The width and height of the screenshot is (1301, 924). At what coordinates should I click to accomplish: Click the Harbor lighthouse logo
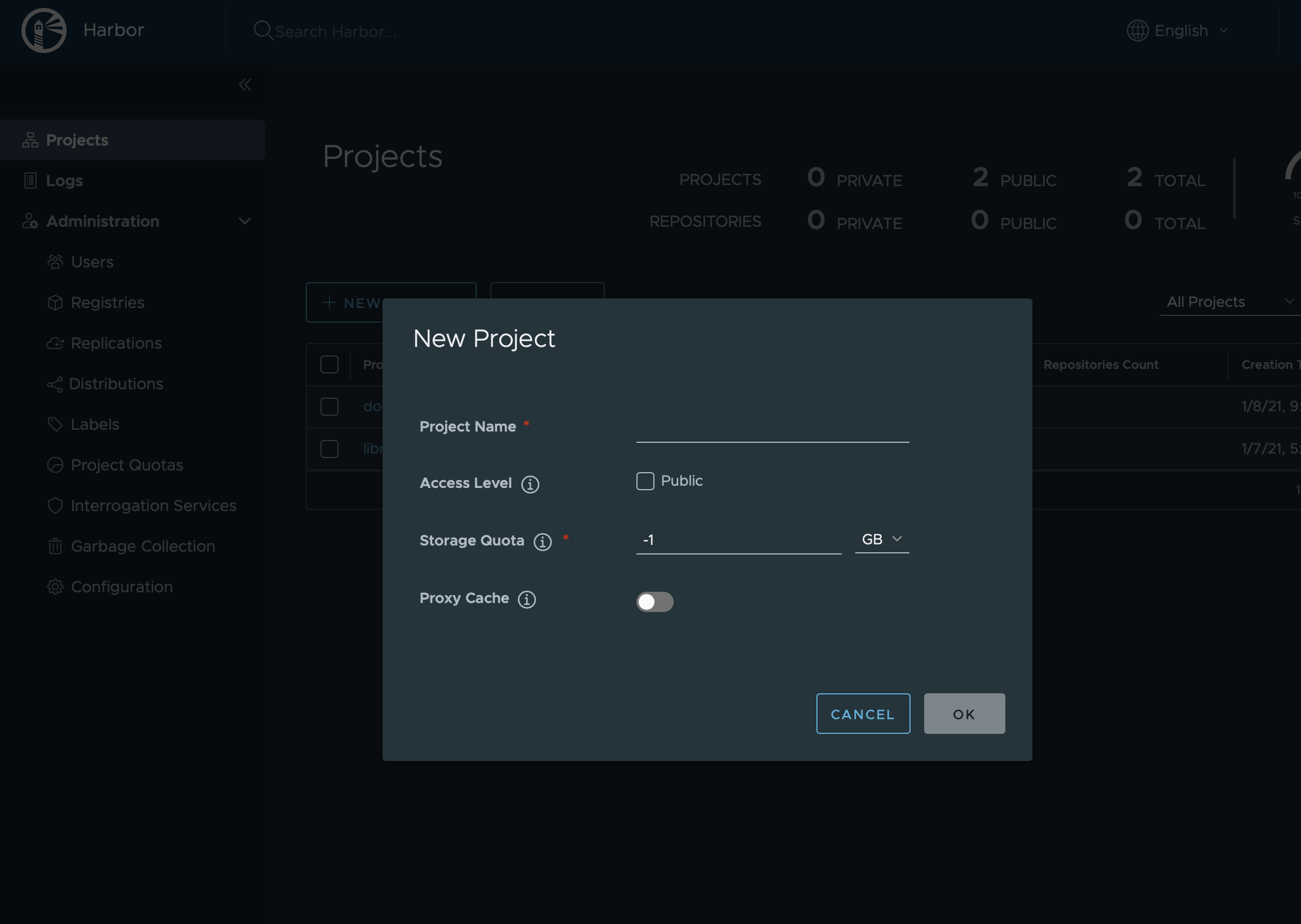44,30
